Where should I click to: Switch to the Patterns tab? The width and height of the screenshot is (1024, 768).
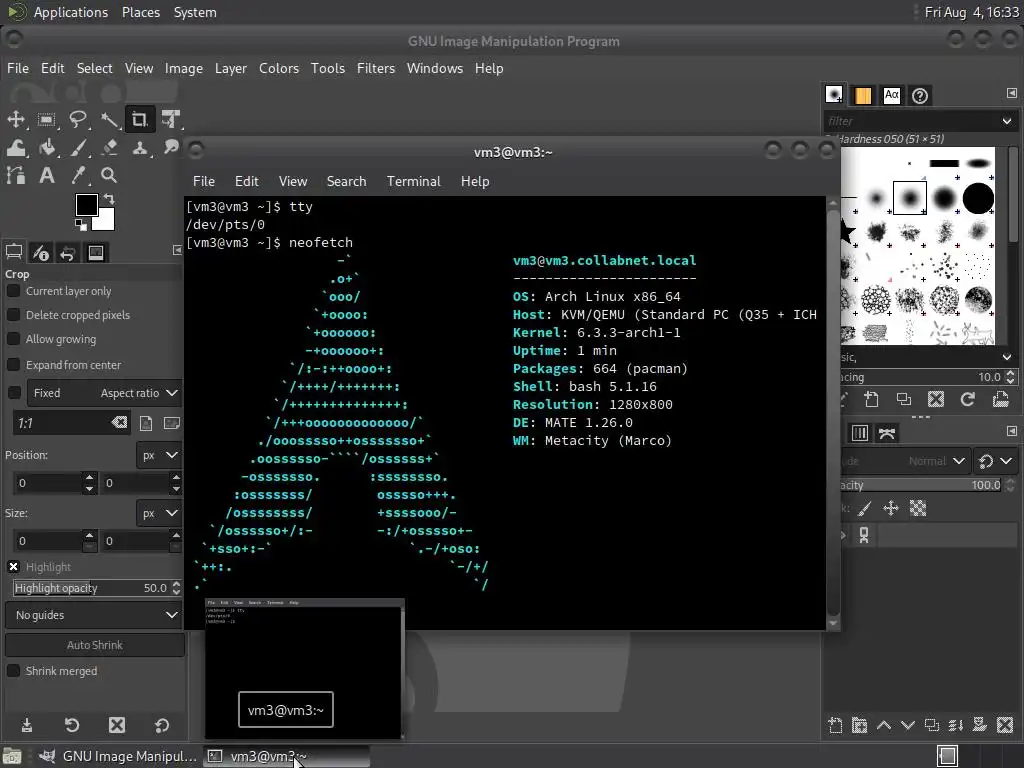coord(863,96)
